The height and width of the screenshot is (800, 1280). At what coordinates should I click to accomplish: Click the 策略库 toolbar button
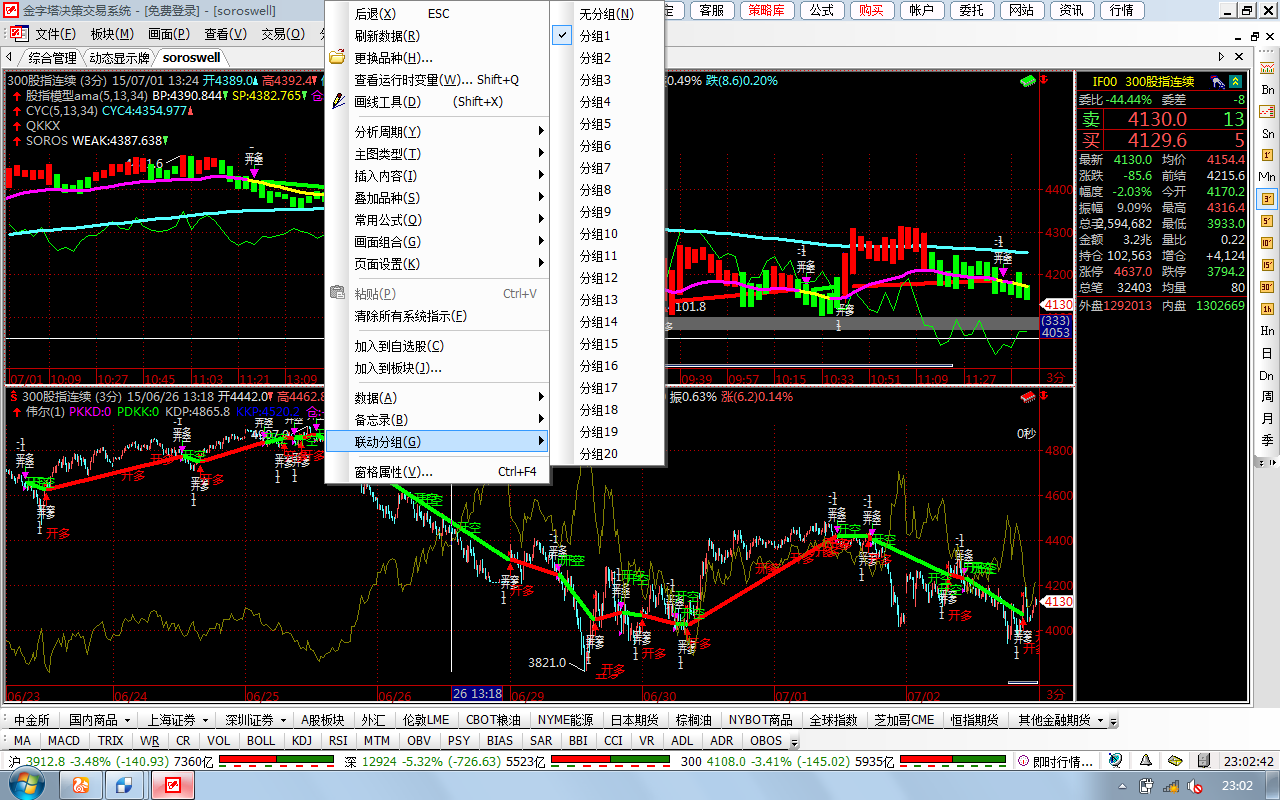(x=766, y=11)
